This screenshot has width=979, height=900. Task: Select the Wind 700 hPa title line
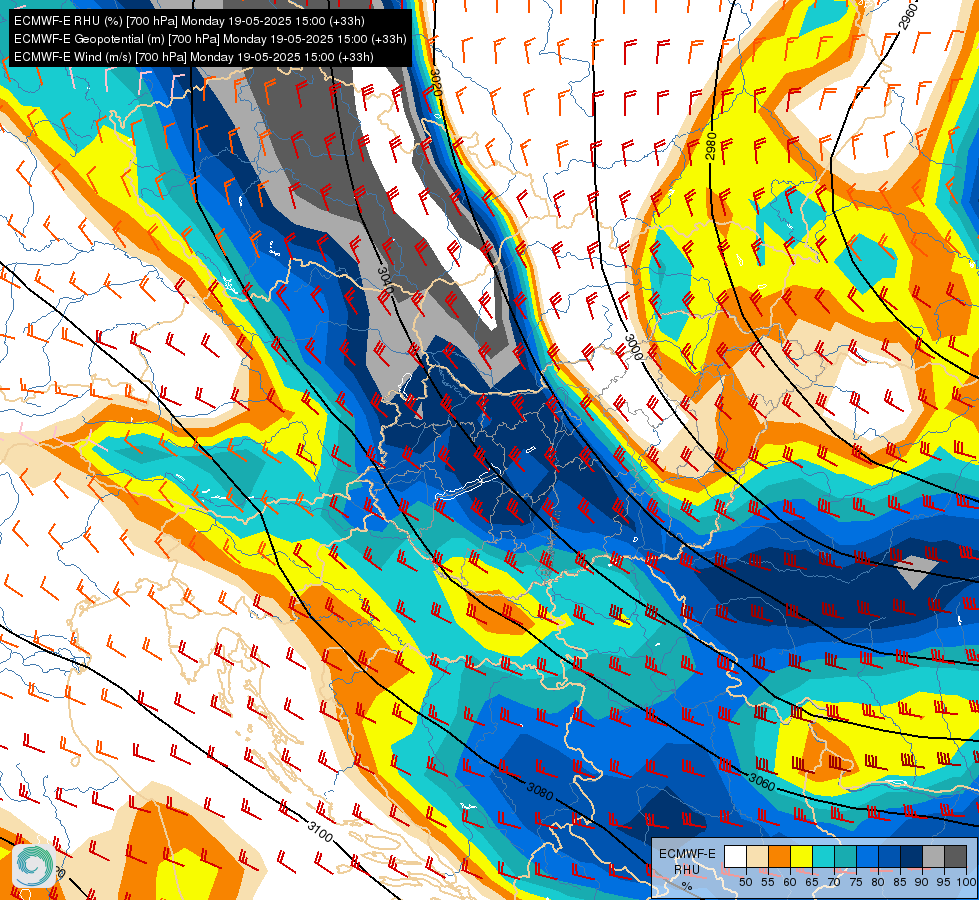pos(194,57)
